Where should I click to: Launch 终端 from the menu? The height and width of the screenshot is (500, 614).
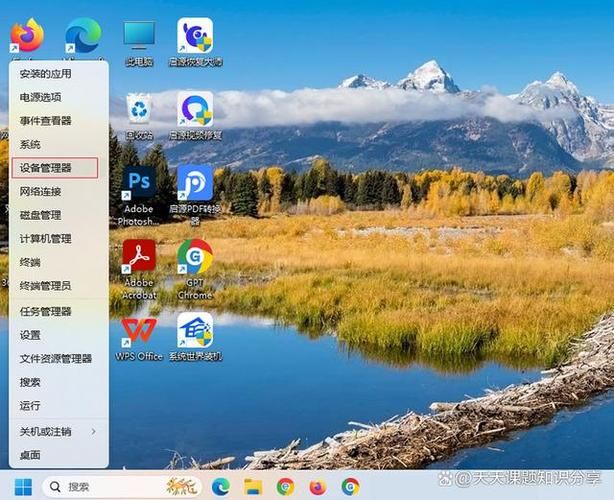tap(59, 262)
